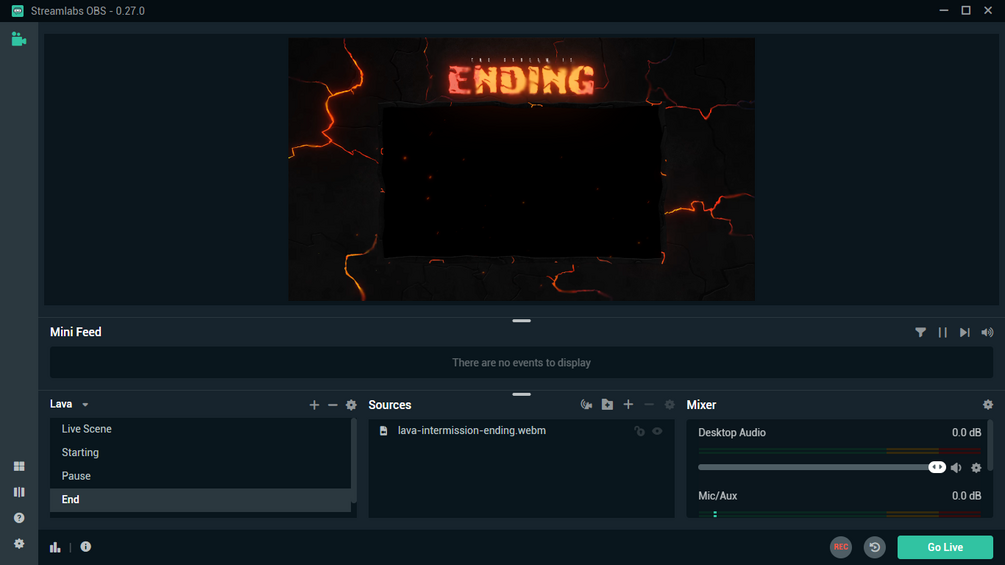The image size is (1005, 565).
Task: Click the info icon in the footer
Action: (85, 546)
